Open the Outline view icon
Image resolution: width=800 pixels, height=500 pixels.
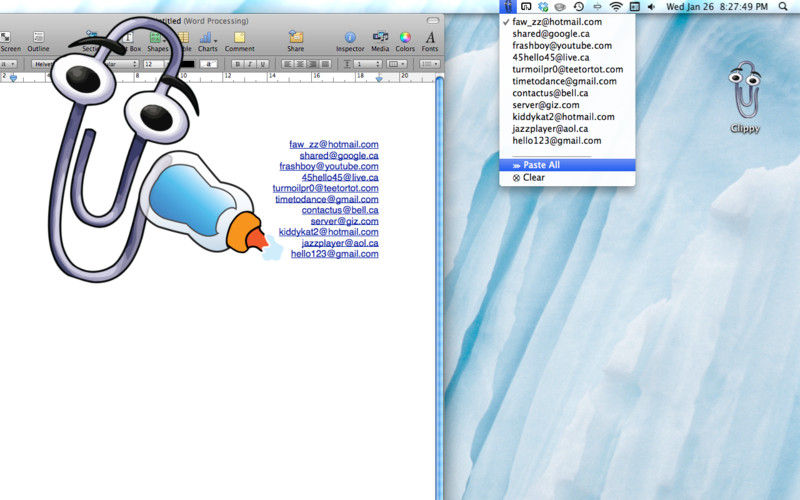tap(38, 37)
